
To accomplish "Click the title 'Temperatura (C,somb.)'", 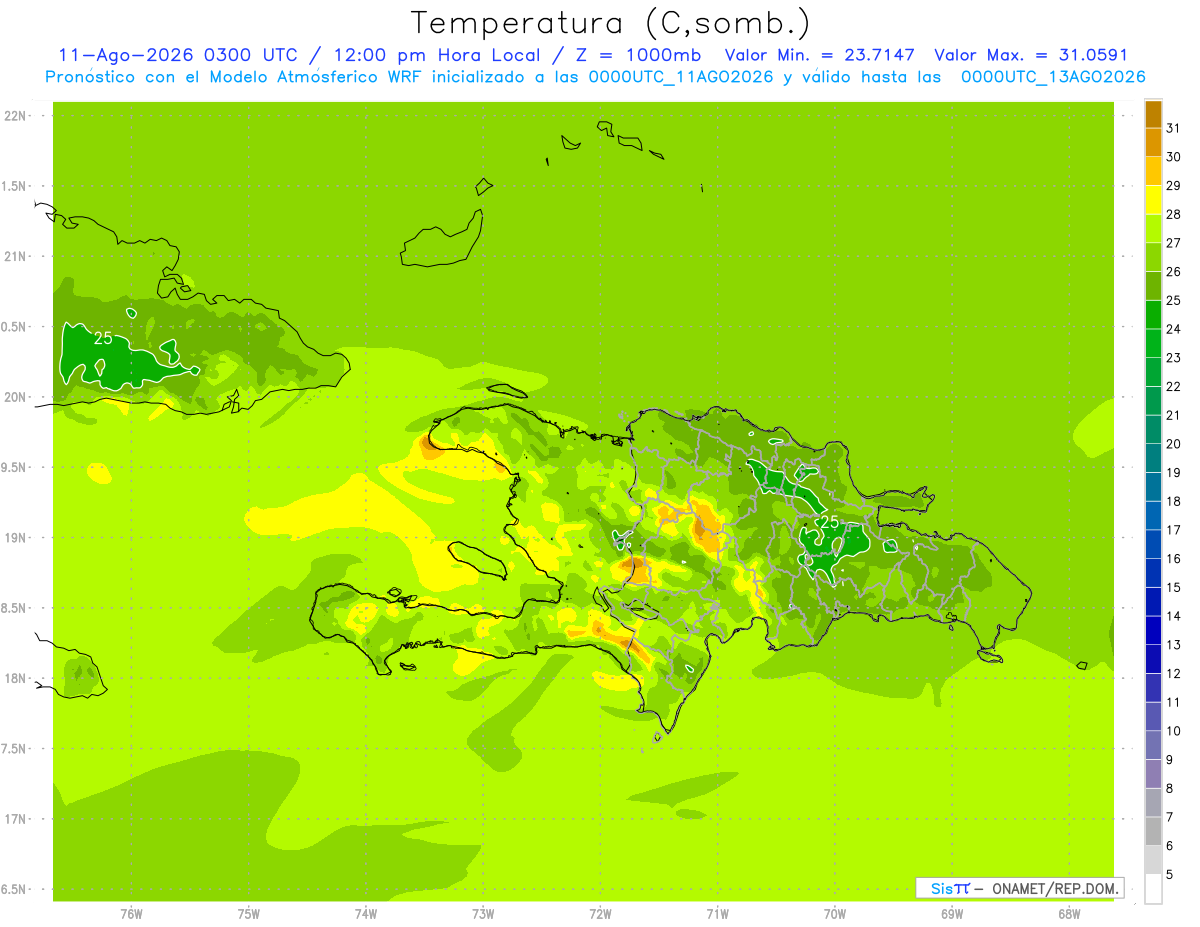I will pyautogui.click(x=611, y=23).
